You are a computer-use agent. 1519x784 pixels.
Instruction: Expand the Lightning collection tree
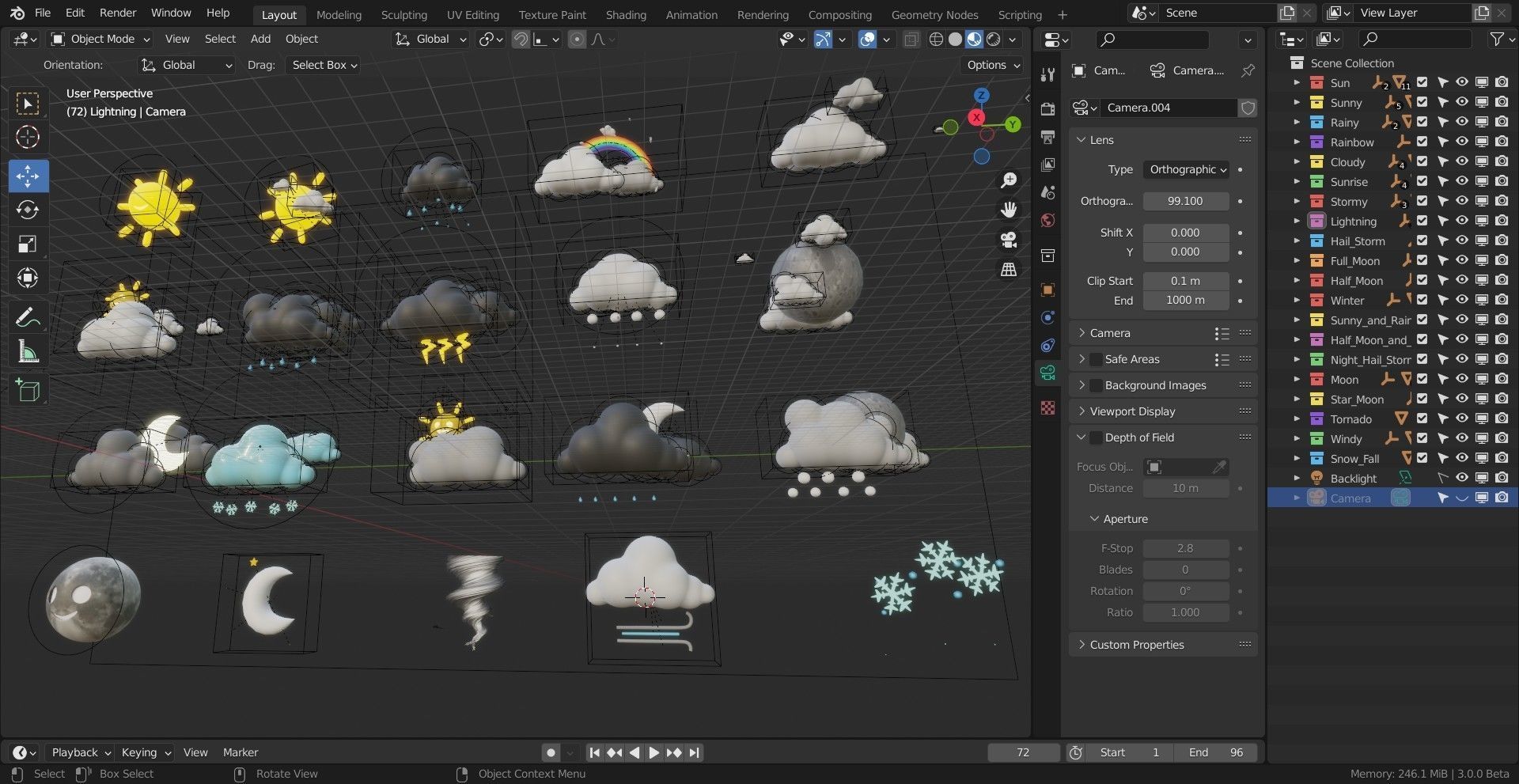(x=1297, y=221)
